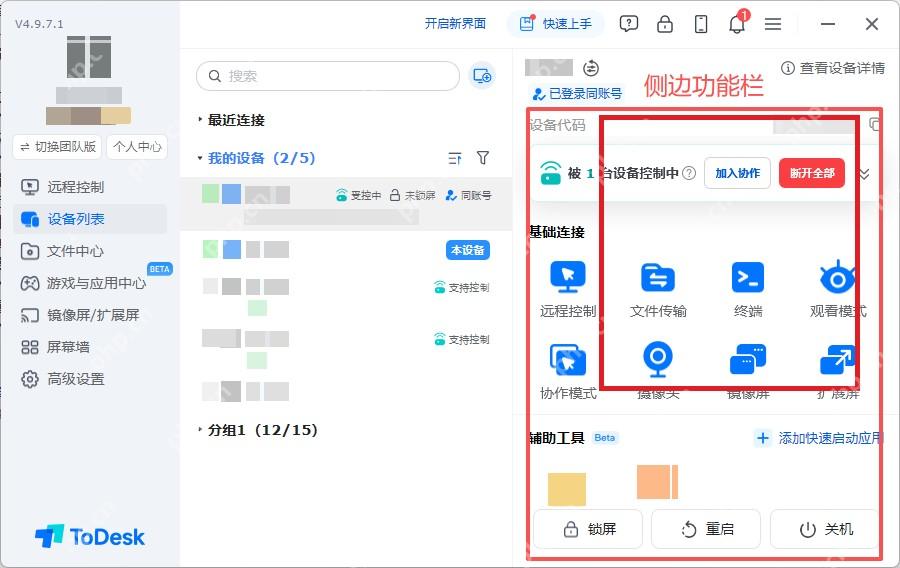Click the red 断开全部 button
Screen dimensions: 900x568
(x=812, y=173)
